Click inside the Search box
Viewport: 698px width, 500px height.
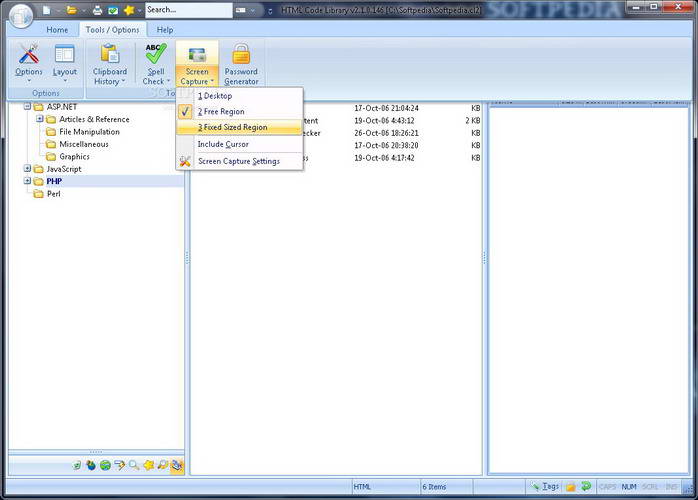pyautogui.click(x=189, y=10)
